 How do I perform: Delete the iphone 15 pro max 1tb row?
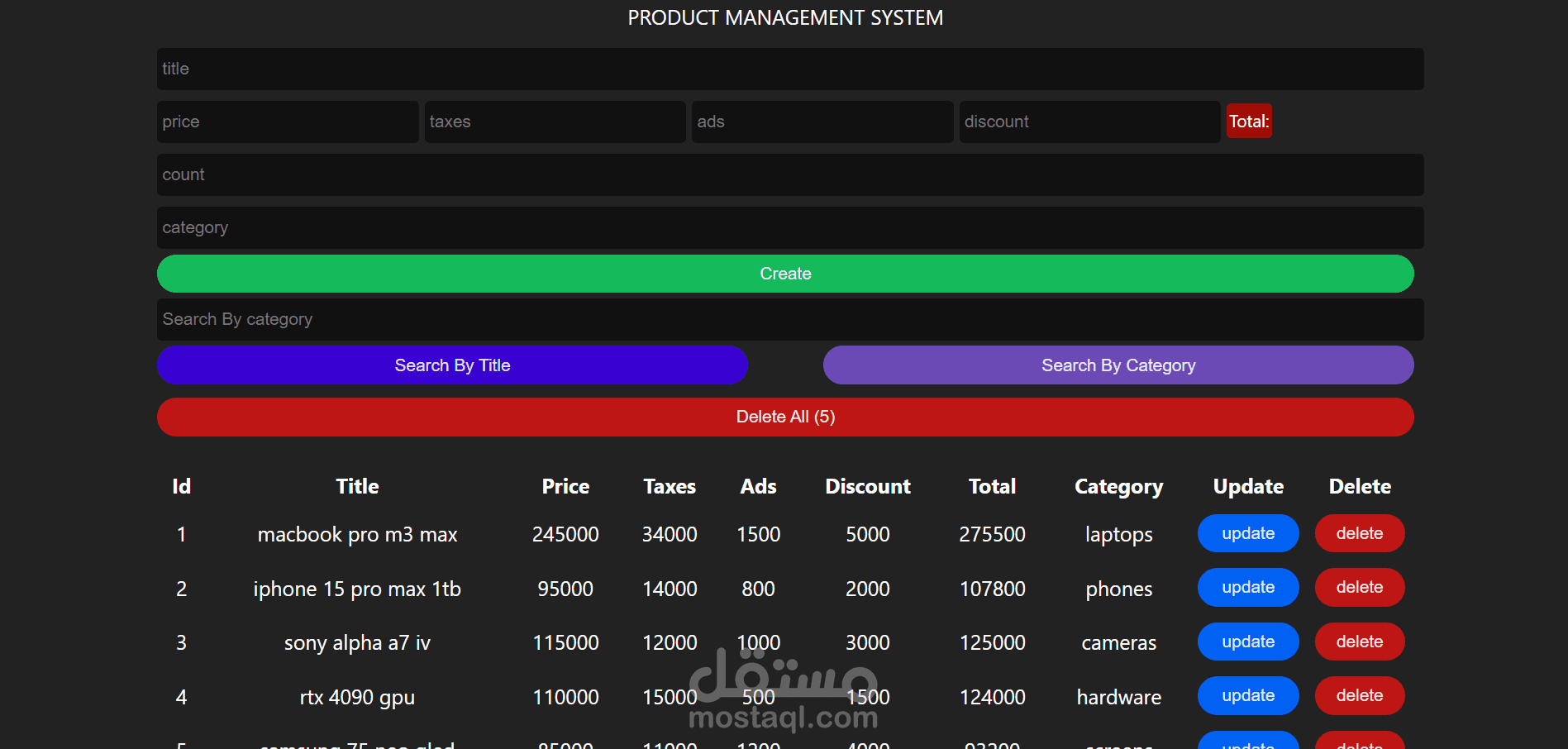tap(1360, 587)
